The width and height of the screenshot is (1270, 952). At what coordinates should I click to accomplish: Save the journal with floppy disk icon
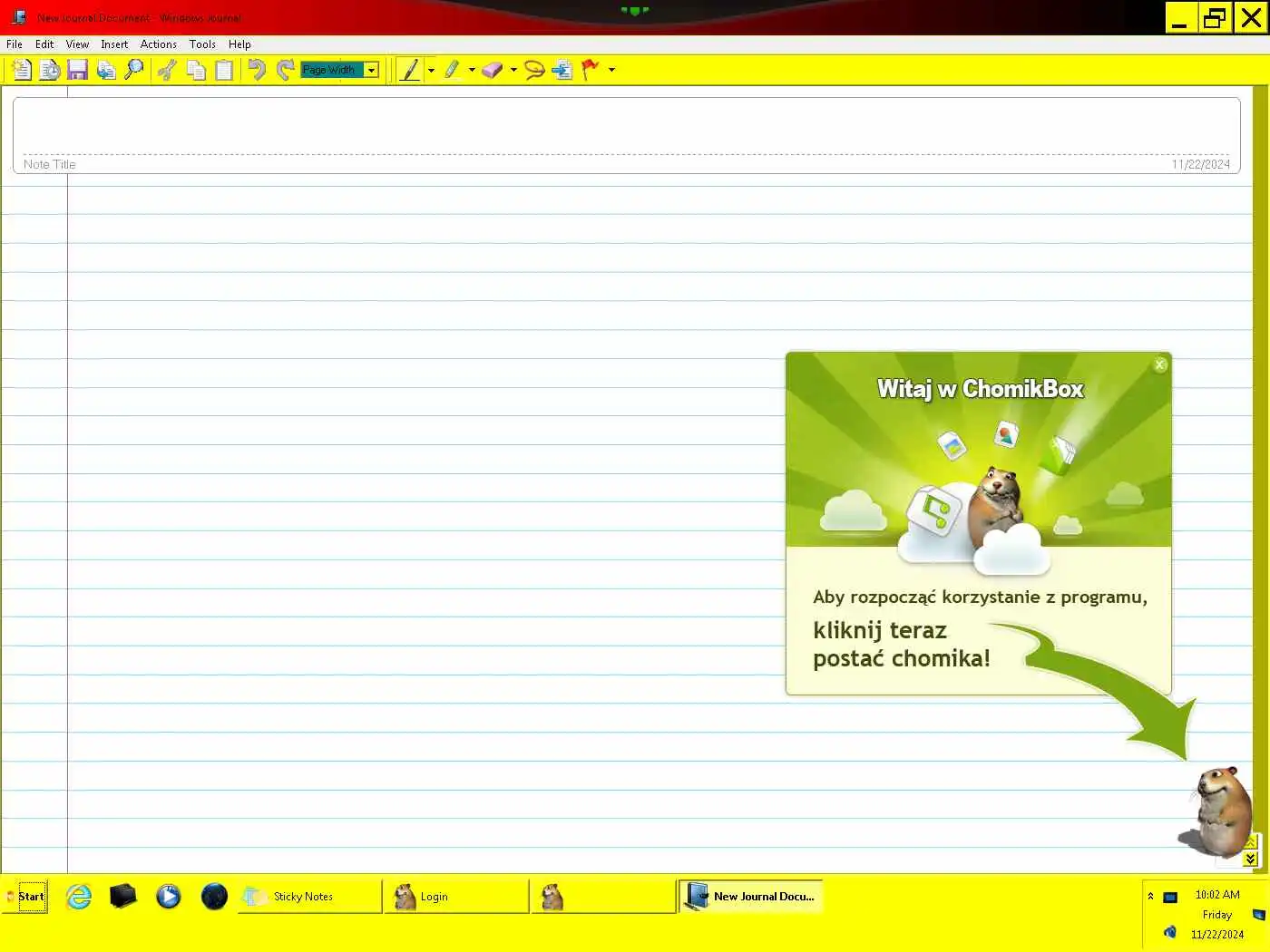click(x=78, y=70)
